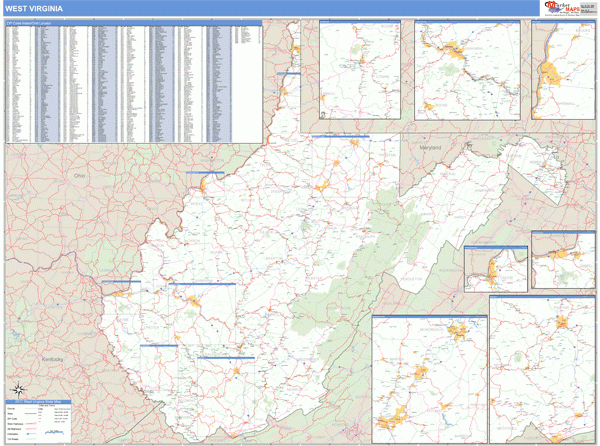The width and height of the screenshot is (600, 446).
Task: Click the Interstates legend line sample
Action: 31,434
